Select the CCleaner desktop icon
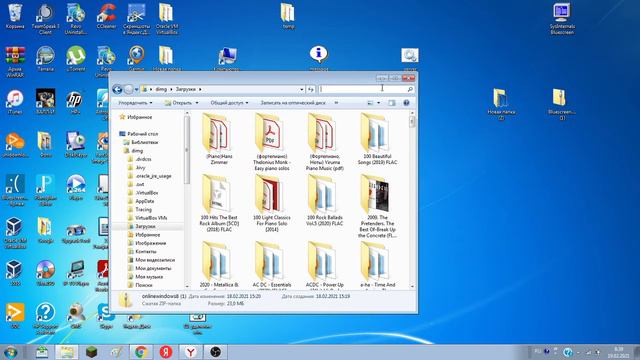Image resolution: width=640 pixels, height=360 pixels. coord(106,17)
